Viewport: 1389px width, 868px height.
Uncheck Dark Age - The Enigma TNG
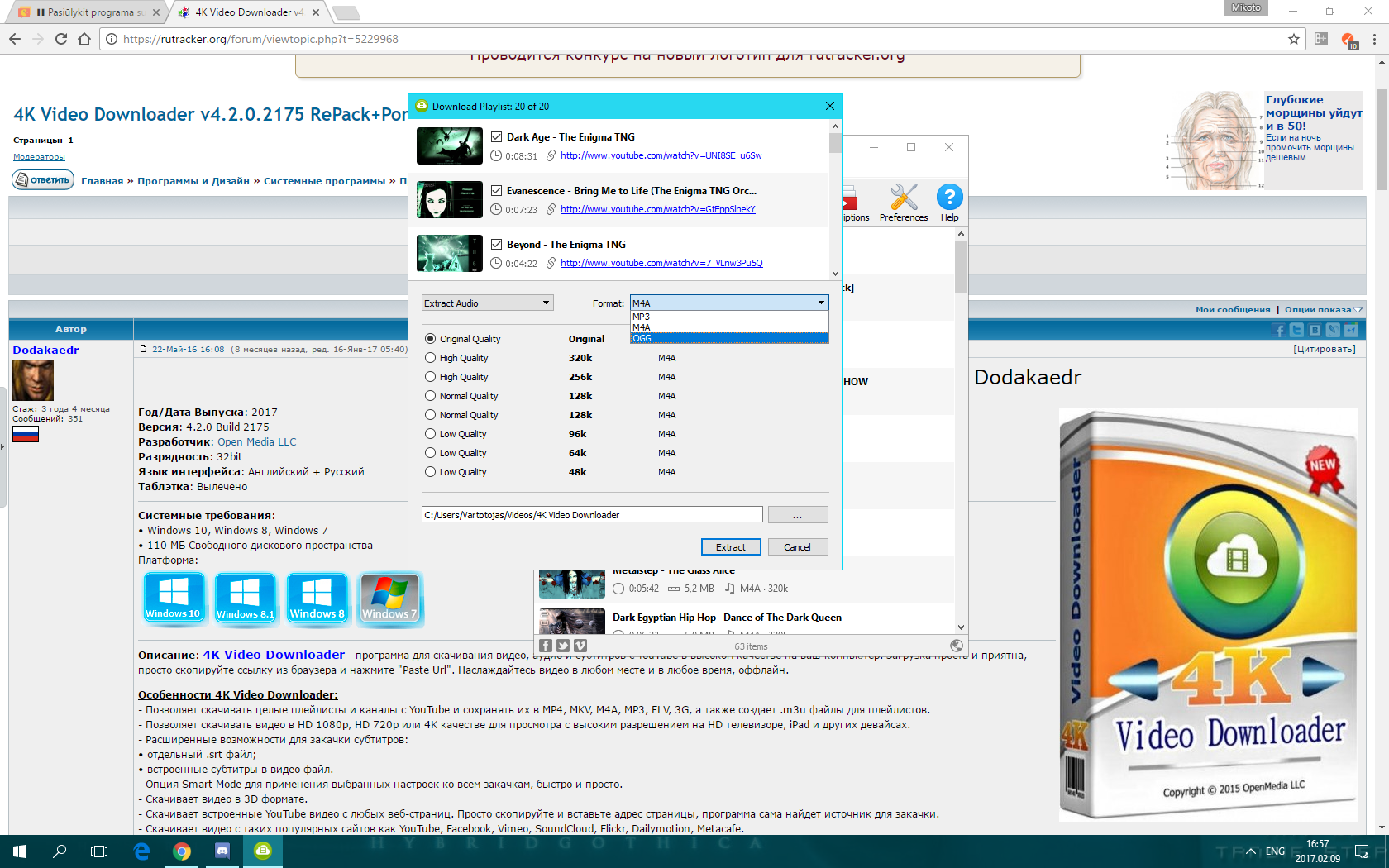tap(496, 137)
